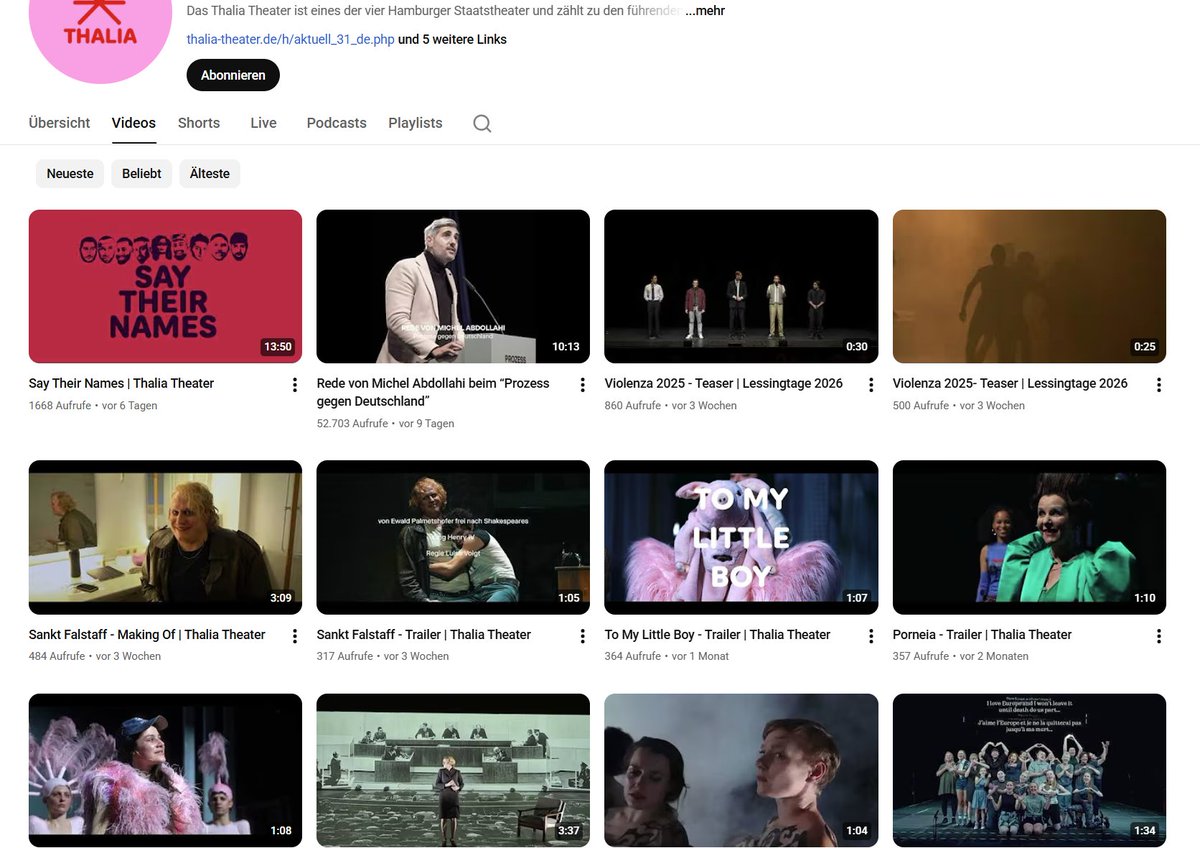Screen dimensions: 1200x848
Task: Go to the Playlists tab
Action: [x=415, y=123]
